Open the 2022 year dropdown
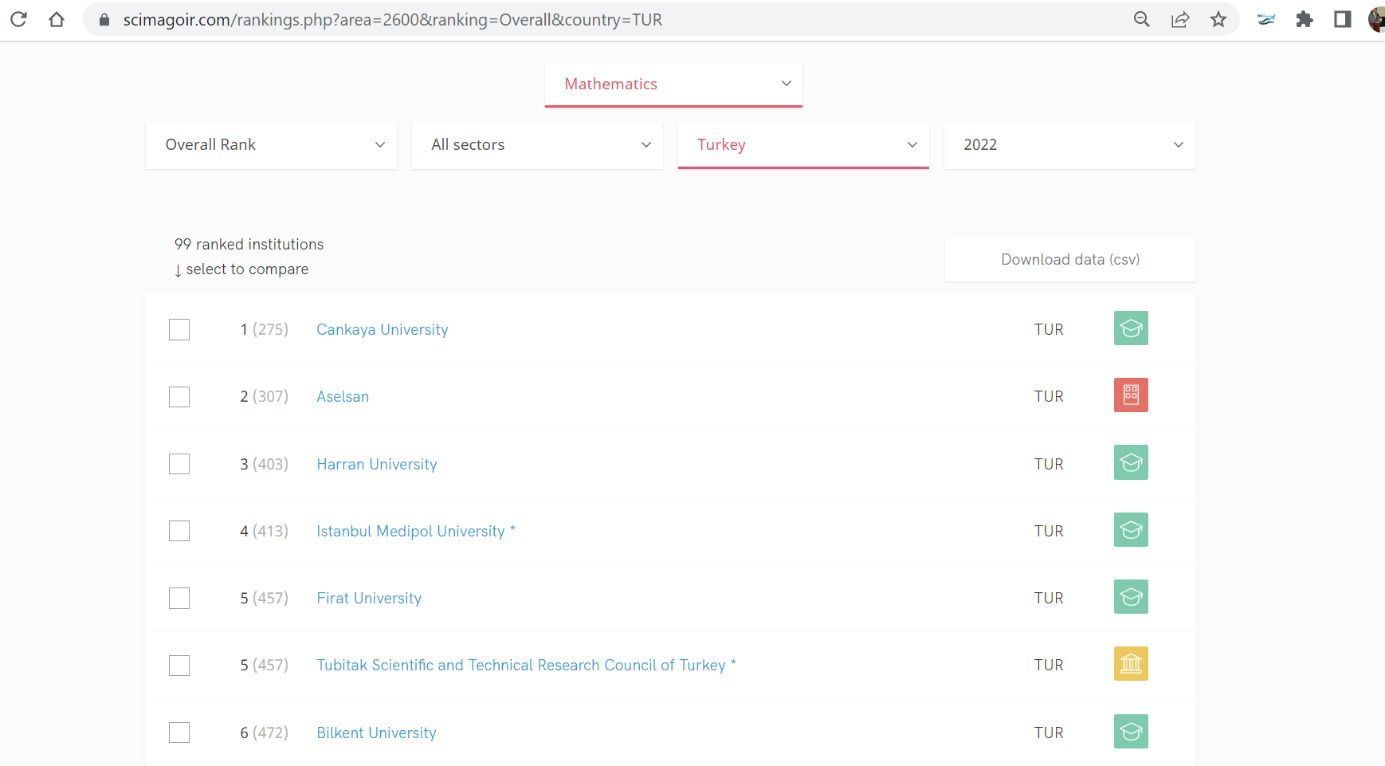The image size is (1385, 766). tap(1069, 145)
